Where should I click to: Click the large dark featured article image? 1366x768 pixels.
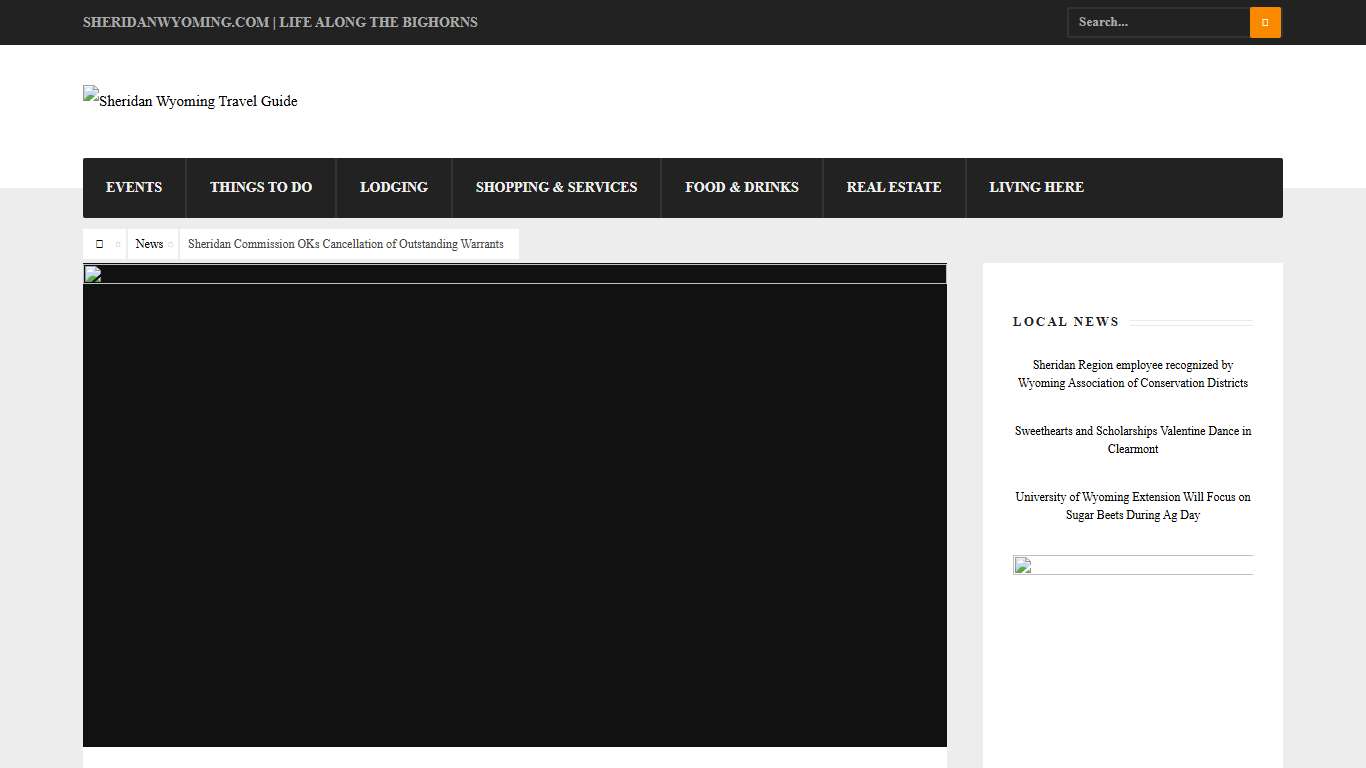[514, 510]
